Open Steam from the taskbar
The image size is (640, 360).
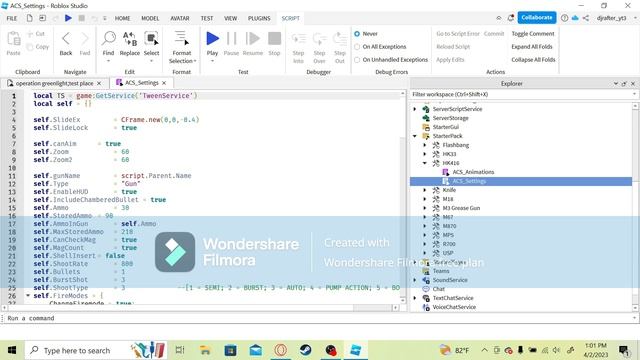point(305,350)
